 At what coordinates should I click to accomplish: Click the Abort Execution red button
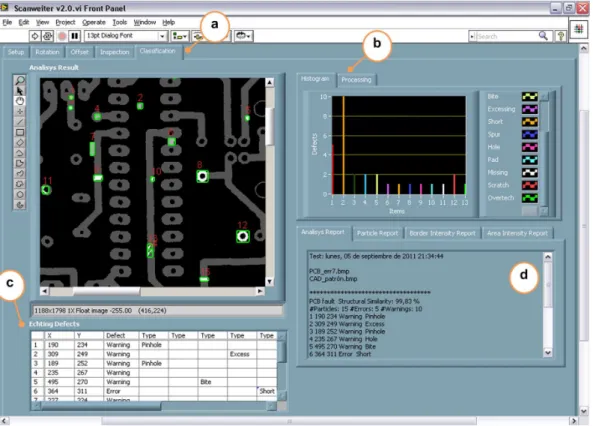point(62,36)
